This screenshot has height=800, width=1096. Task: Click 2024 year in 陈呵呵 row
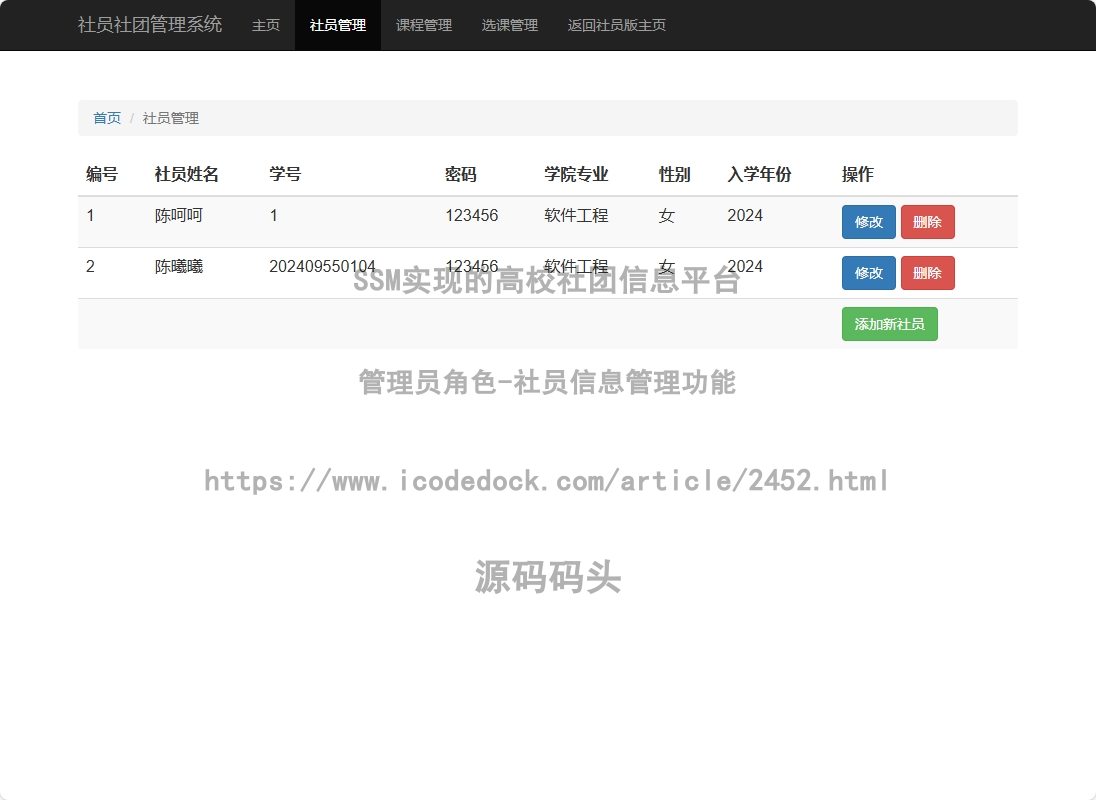(744, 215)
